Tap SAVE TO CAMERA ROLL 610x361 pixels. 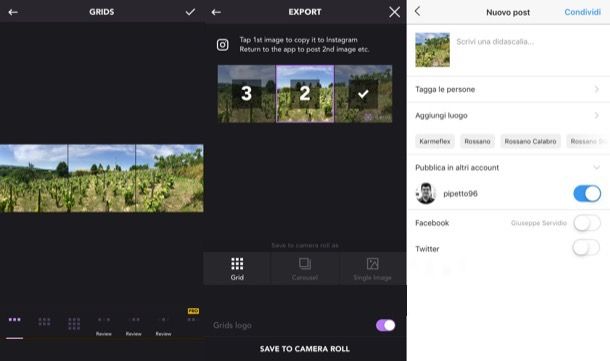coord(305,349)
